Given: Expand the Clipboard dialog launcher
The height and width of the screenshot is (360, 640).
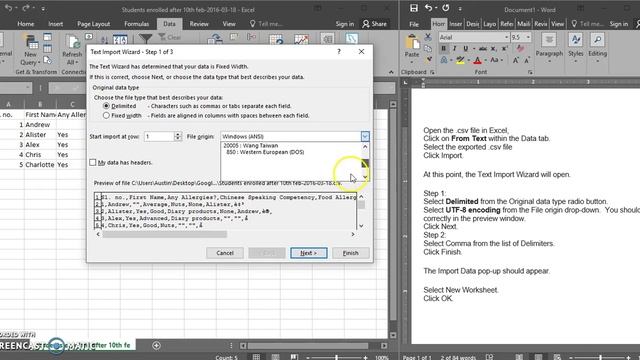Looking at the screenshot, I should 432,72.
